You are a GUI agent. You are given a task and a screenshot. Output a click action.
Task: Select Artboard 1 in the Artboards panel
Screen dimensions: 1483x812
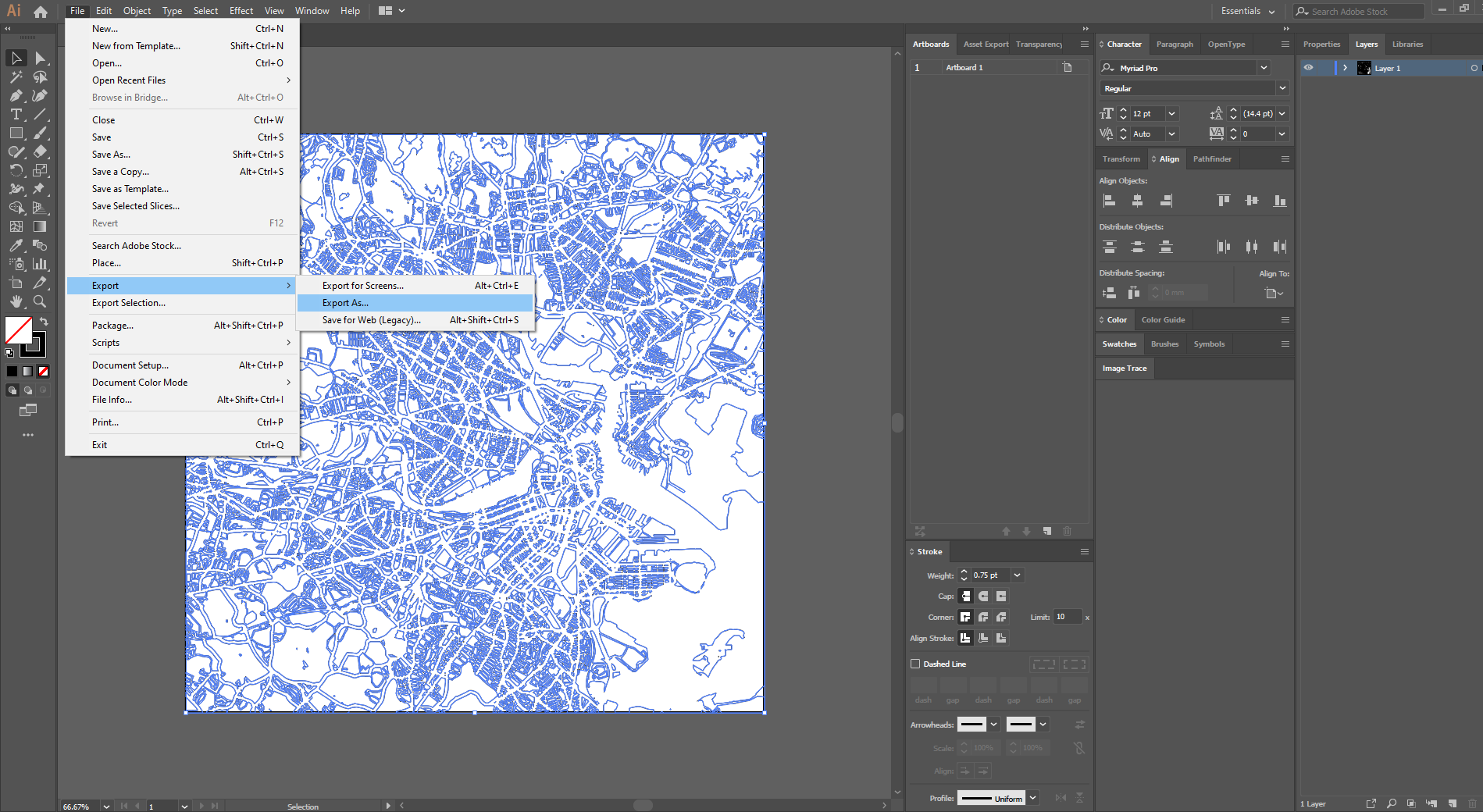(x=964, y=68)
